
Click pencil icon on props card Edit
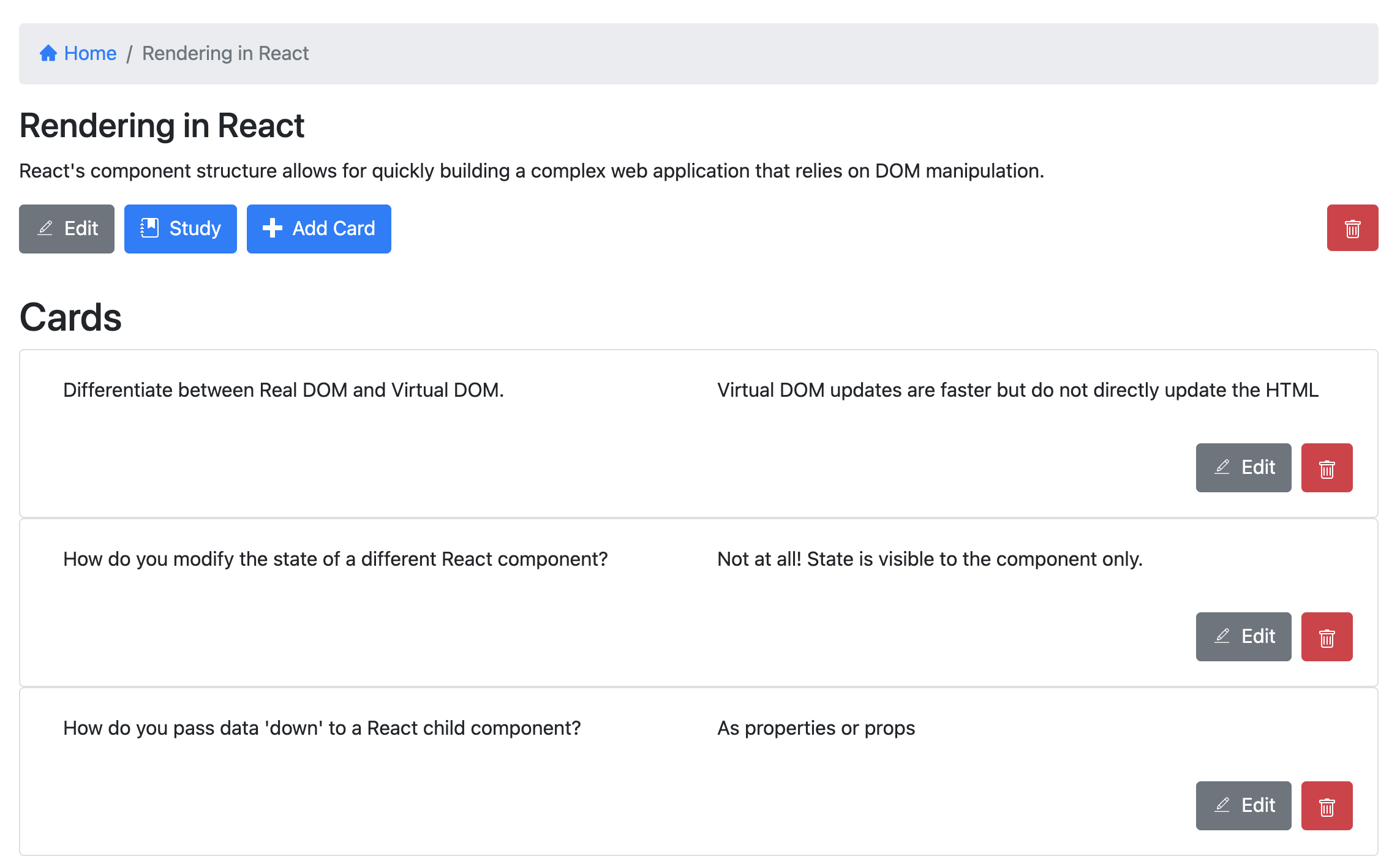(1222, 805)
